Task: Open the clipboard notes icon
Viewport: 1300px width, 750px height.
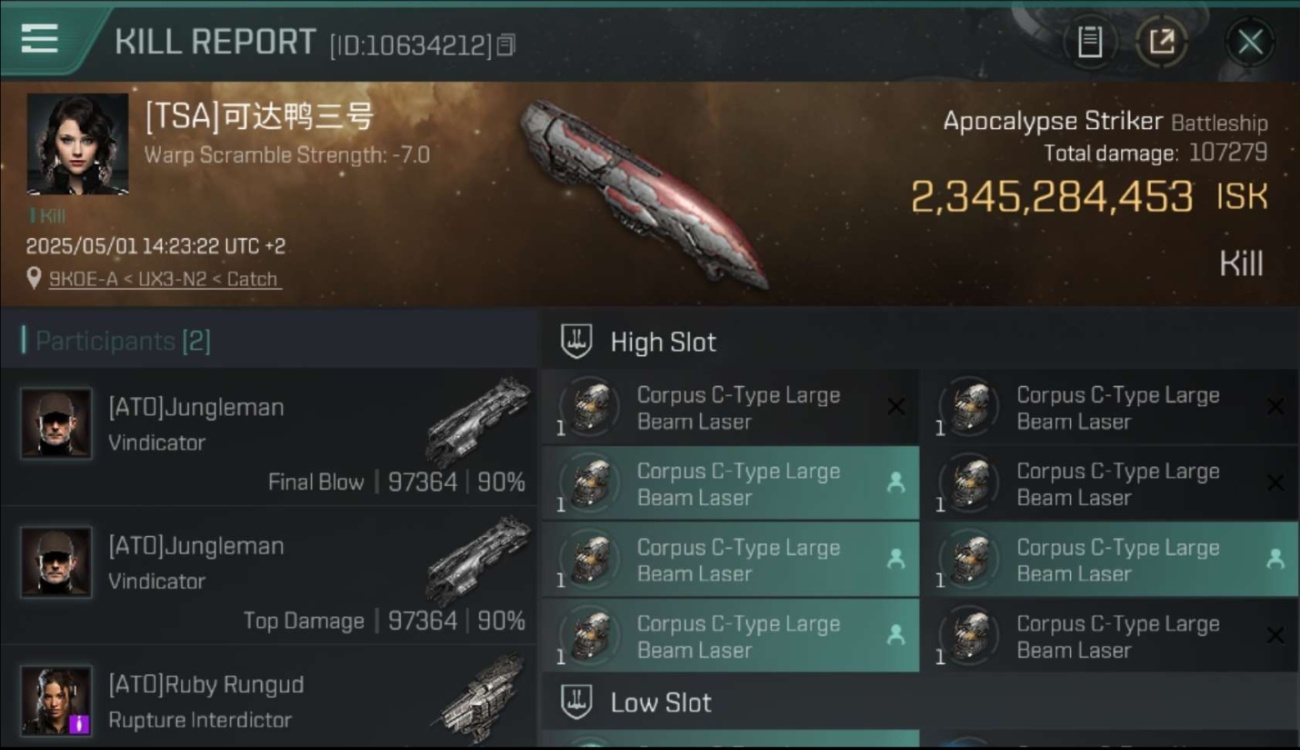Action: [x=1089, y=42]
